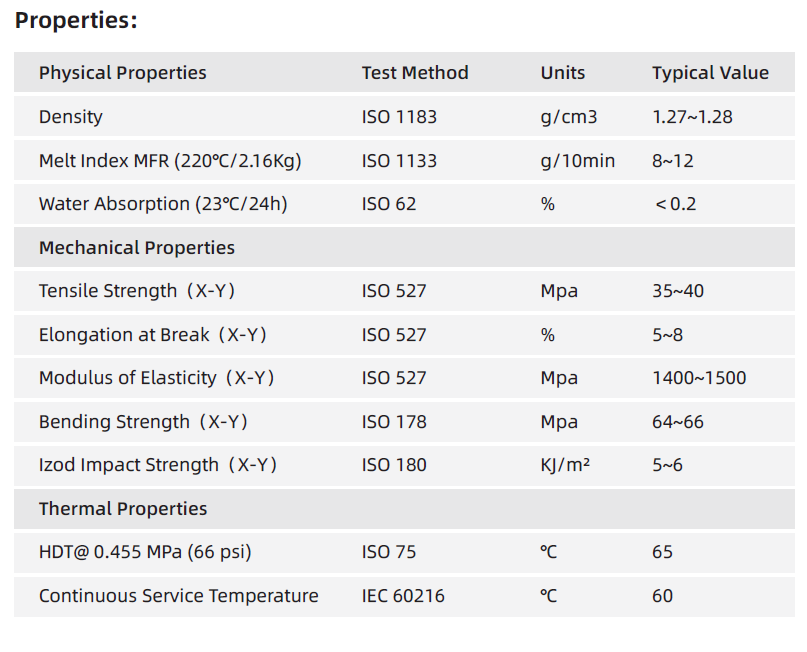Select the Melt Index MFR row label

point(170,161)
